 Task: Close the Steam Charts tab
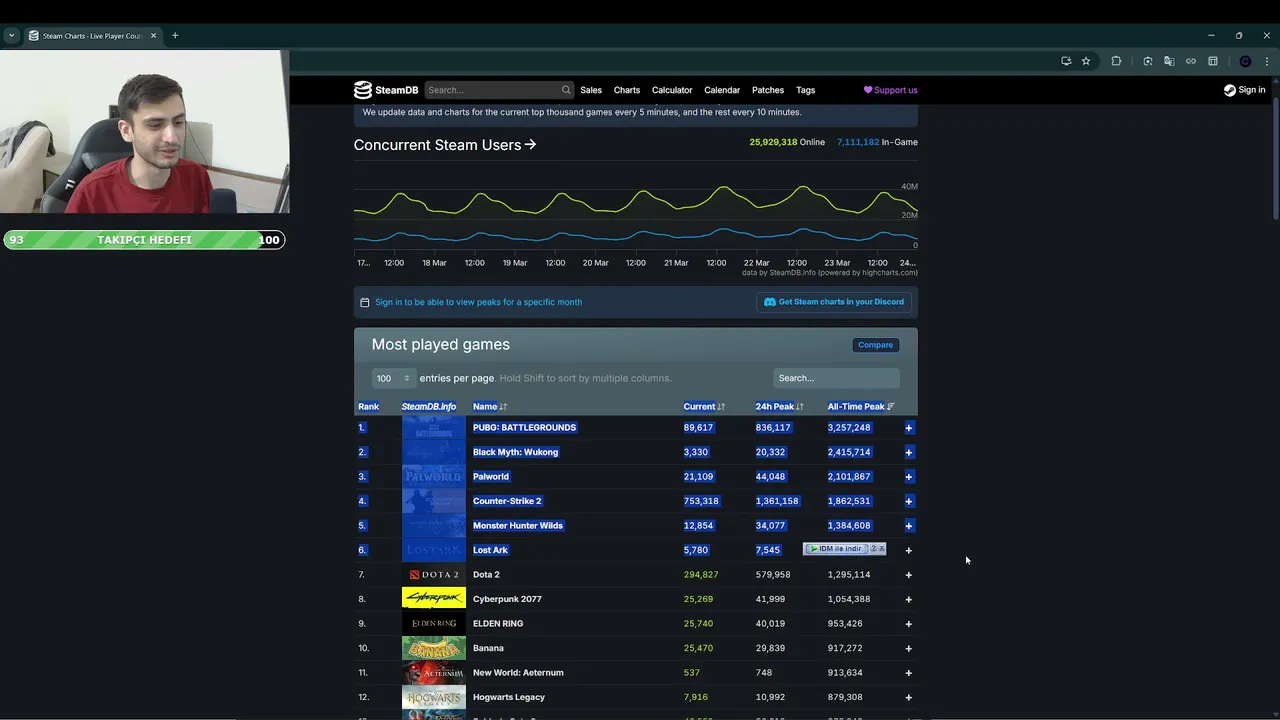pos(153,35)
